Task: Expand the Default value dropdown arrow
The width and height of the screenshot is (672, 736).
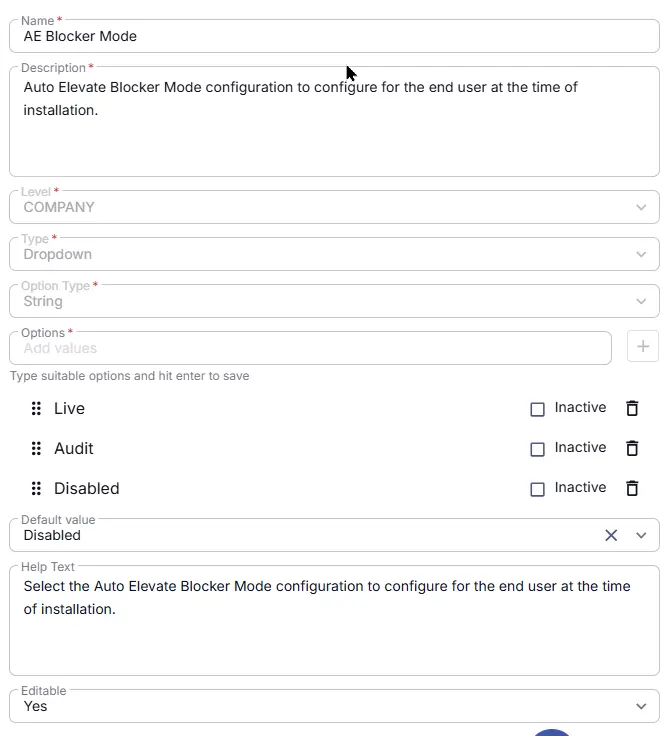Action: 641,535
